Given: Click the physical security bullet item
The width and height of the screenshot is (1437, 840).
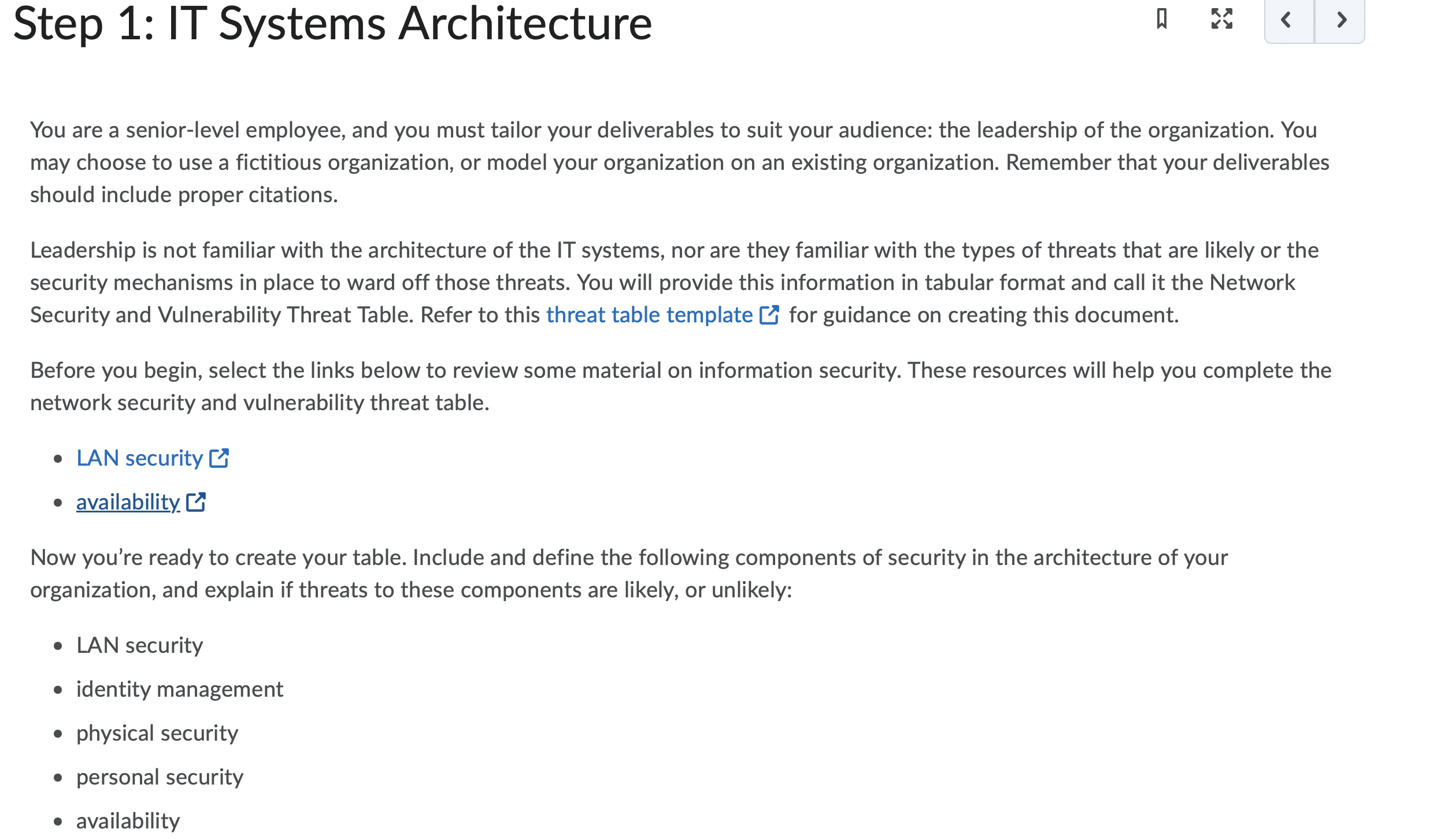Looking at the screenshot, I should point(157,733).
